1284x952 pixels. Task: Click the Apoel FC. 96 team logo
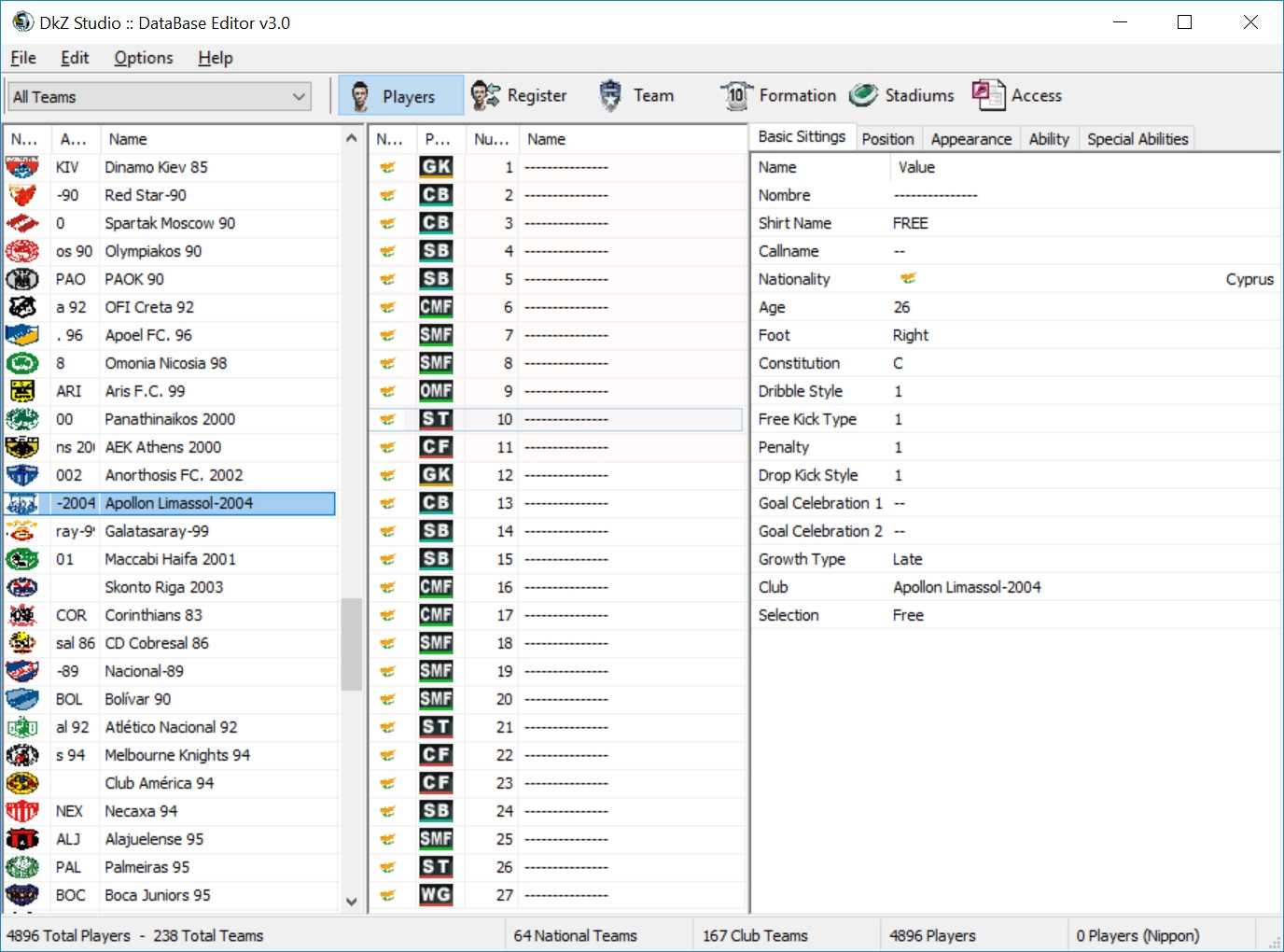[22, 335]
